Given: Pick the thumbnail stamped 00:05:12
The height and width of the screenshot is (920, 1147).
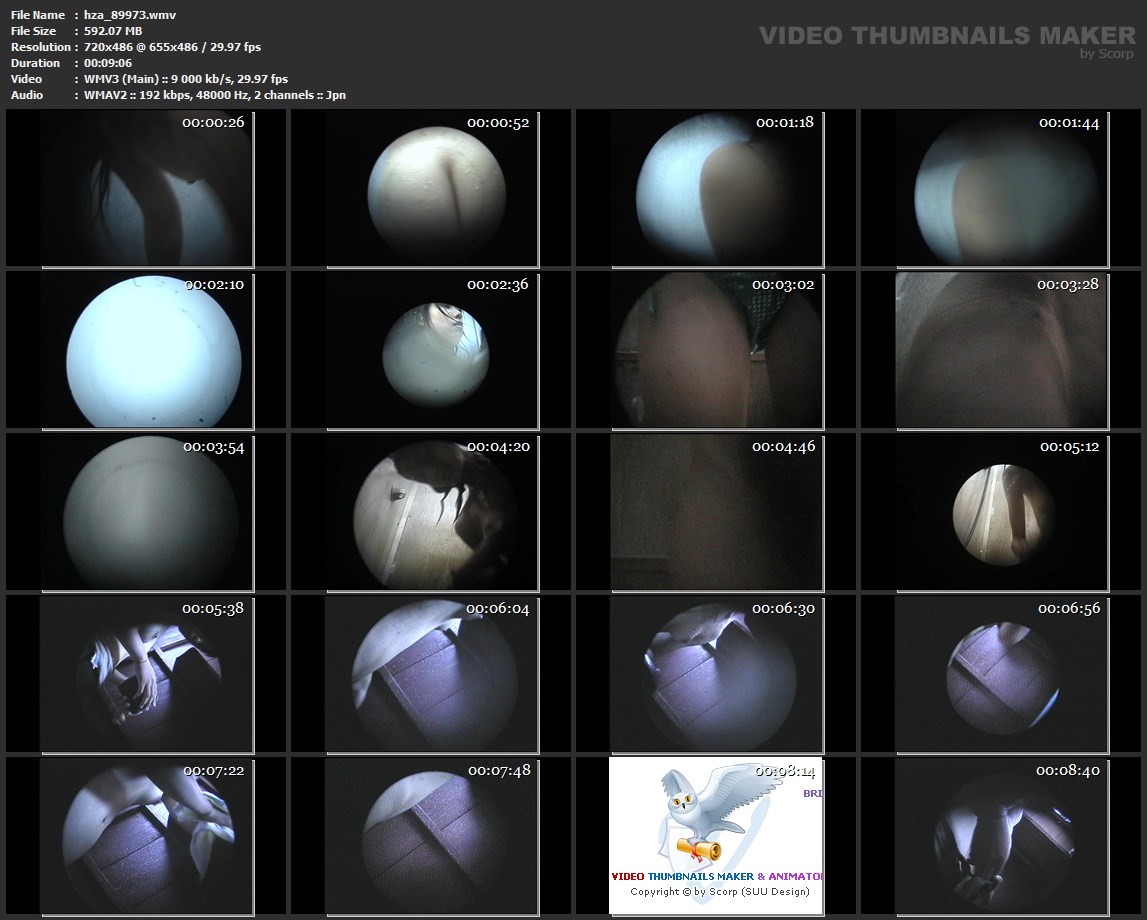Looking at the screenshot, I should click(1001, 512).
